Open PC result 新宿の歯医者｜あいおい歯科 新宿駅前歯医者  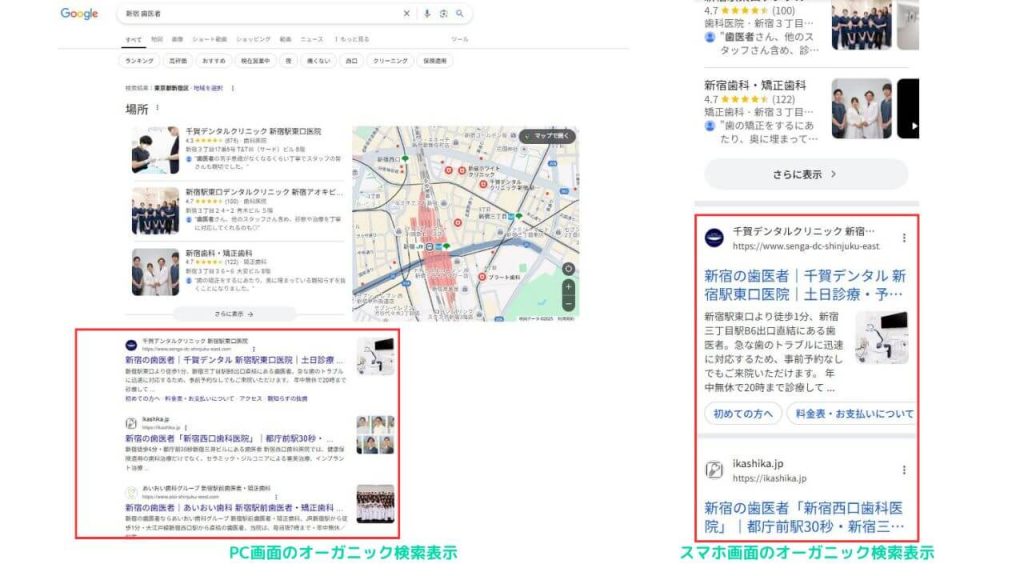[234, 507]
